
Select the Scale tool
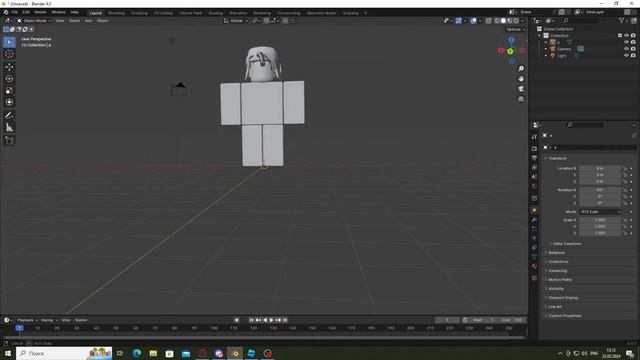point(9,91)
